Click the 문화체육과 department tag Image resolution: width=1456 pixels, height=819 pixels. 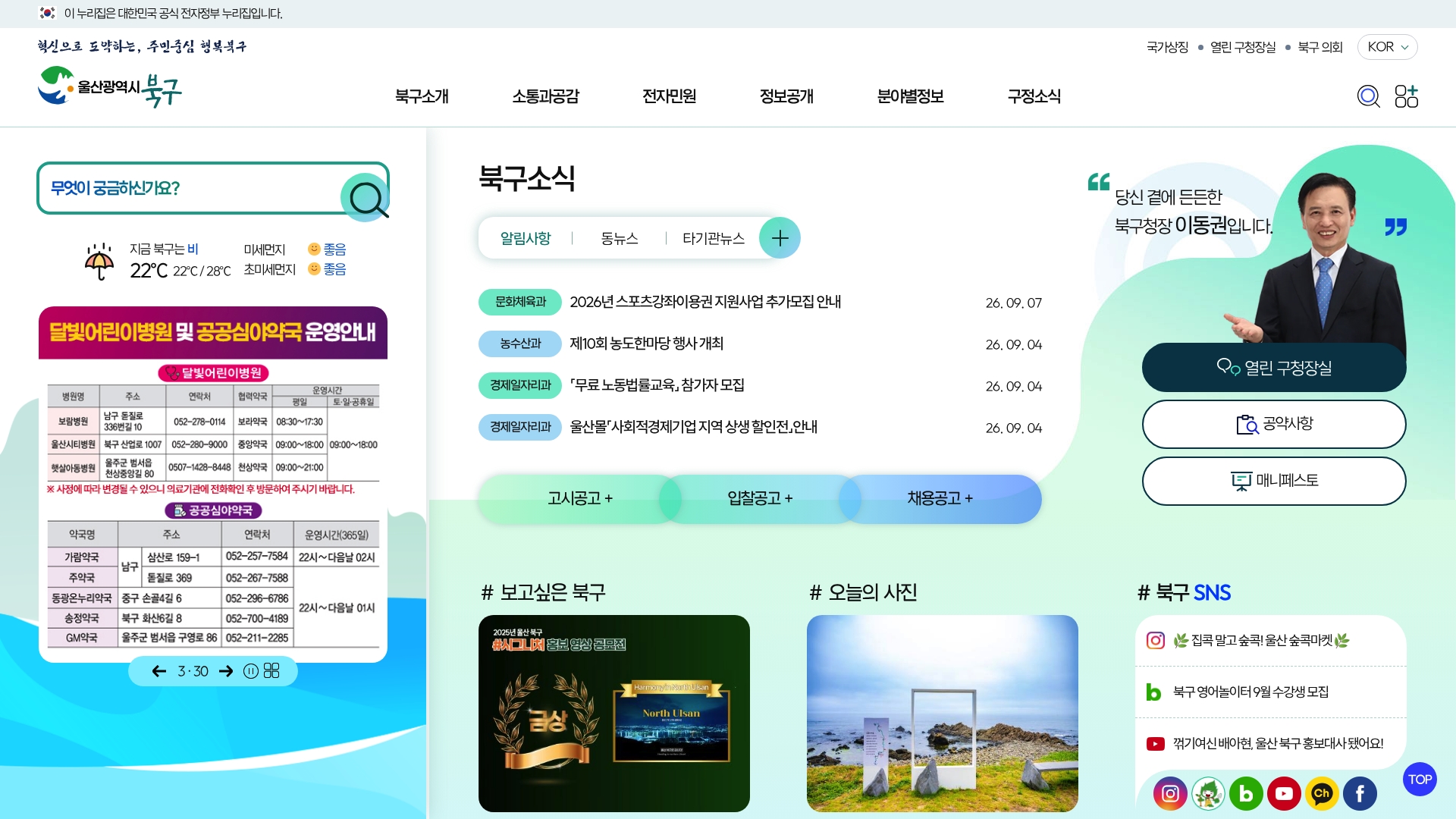520,302
